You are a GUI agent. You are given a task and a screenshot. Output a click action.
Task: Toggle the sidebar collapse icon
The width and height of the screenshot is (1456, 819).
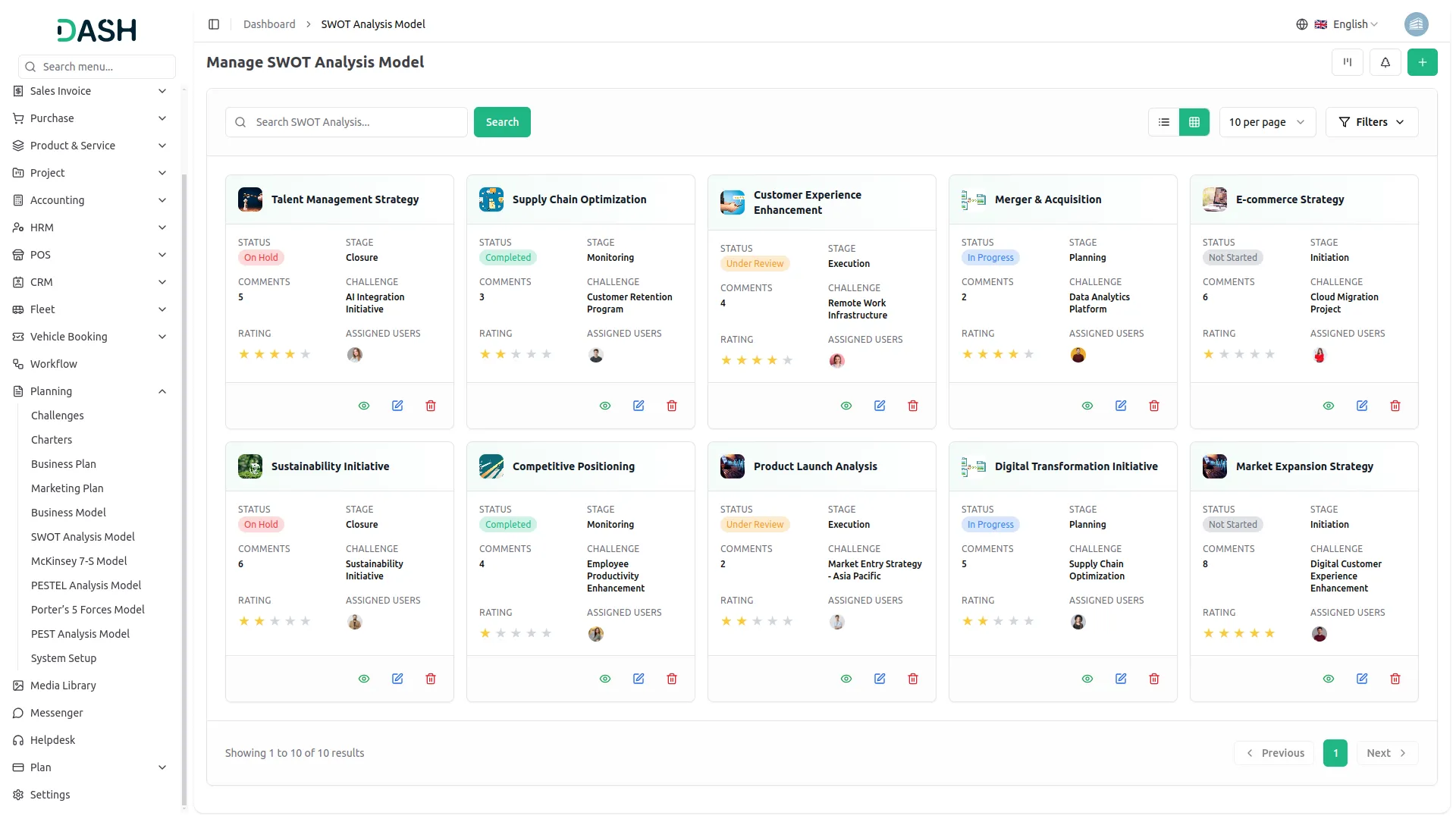(214, 24)
